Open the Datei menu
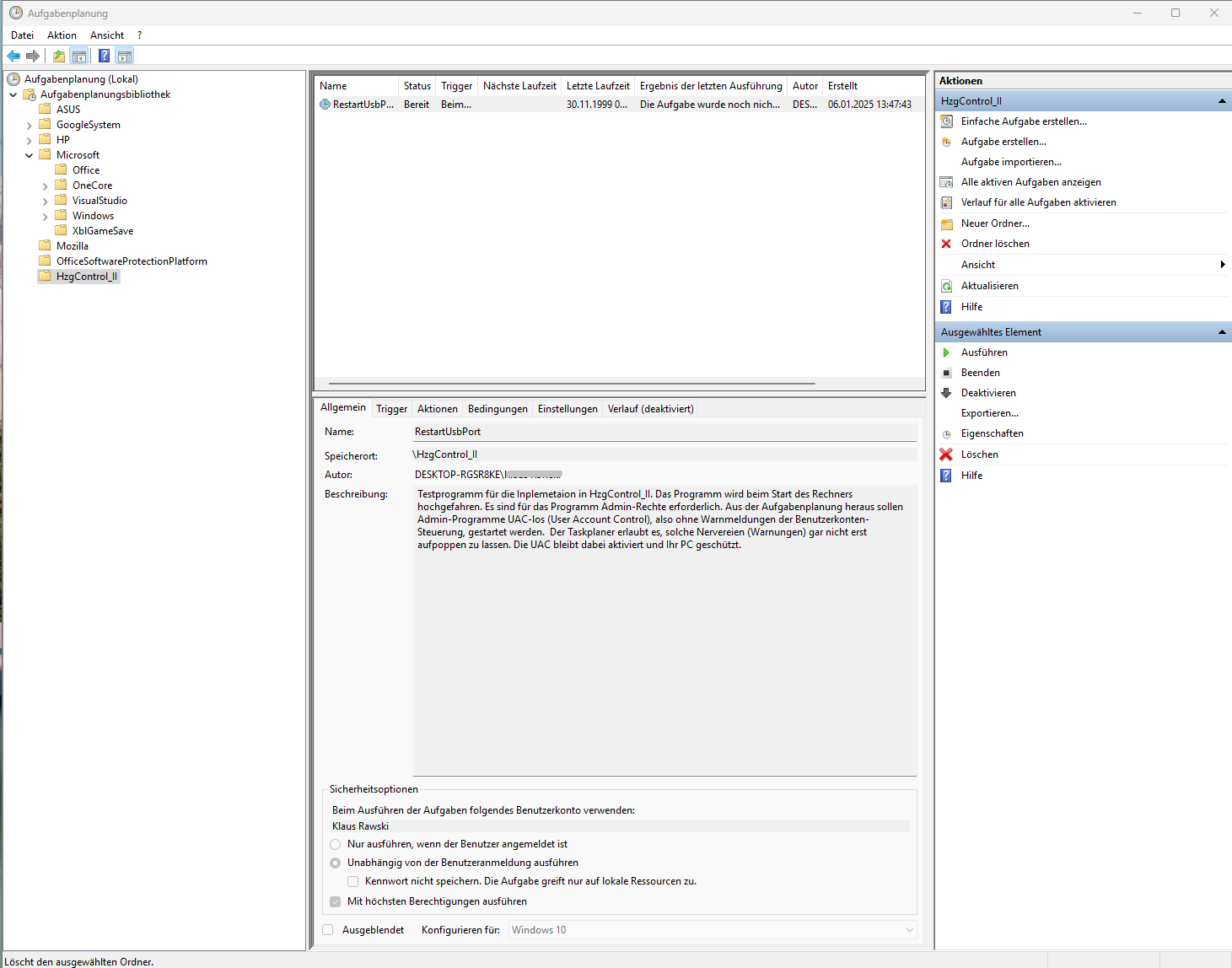 point(23,35)
